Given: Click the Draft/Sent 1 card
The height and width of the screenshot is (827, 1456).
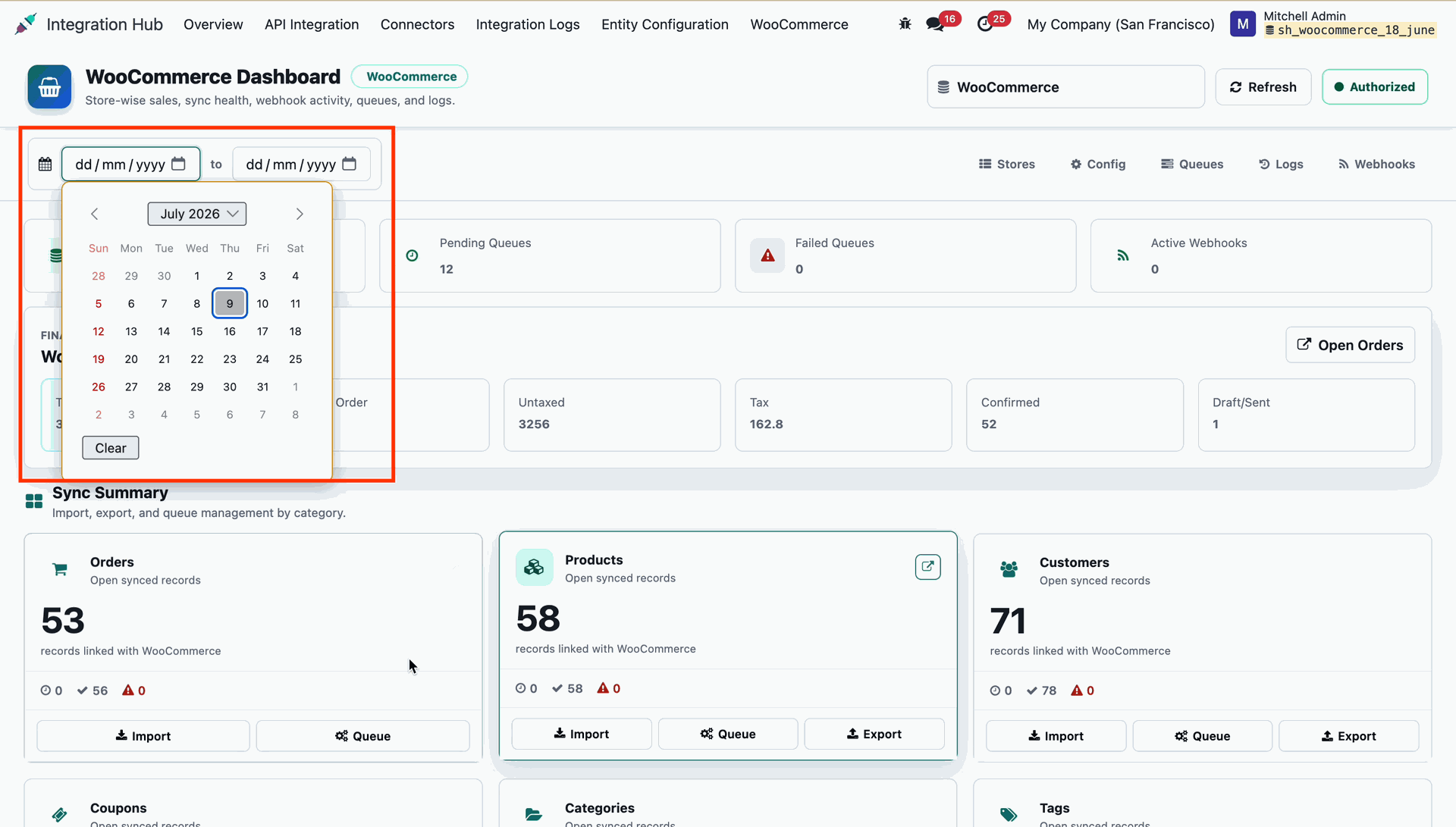Looking at the screenshot, I should point(1306,415).
